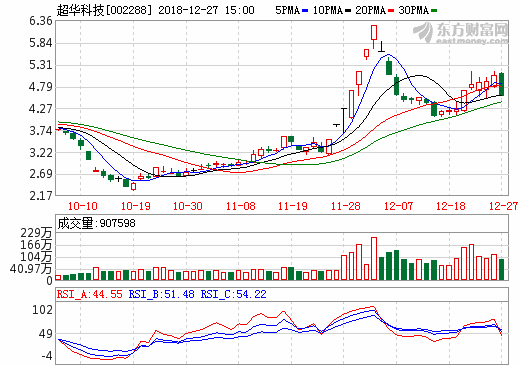Image resolution: width=520 pixels, height=365 pixels.
Task: Click the RSI_C:54.22 indicator value
Action: pyautogui.click(x=234, y=294)
